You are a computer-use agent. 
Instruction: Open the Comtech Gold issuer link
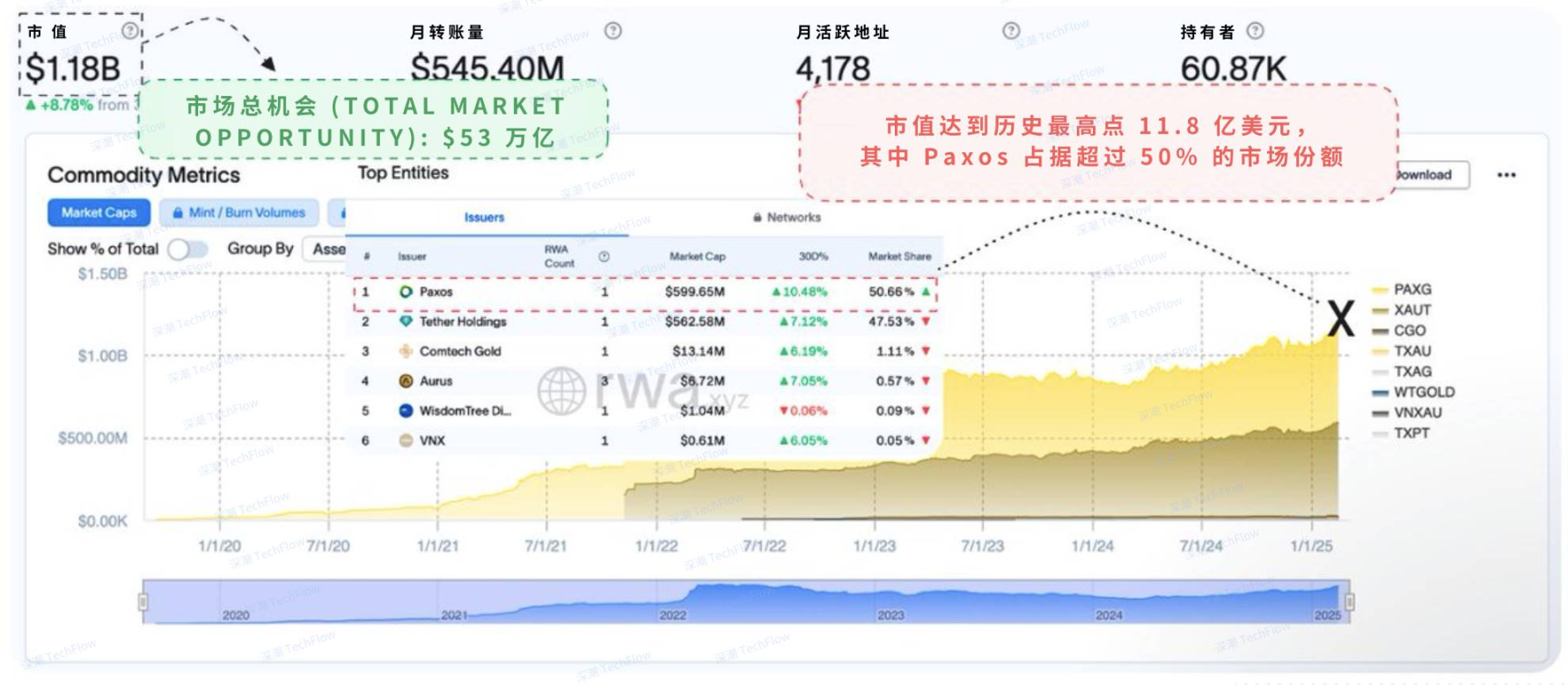460,351
